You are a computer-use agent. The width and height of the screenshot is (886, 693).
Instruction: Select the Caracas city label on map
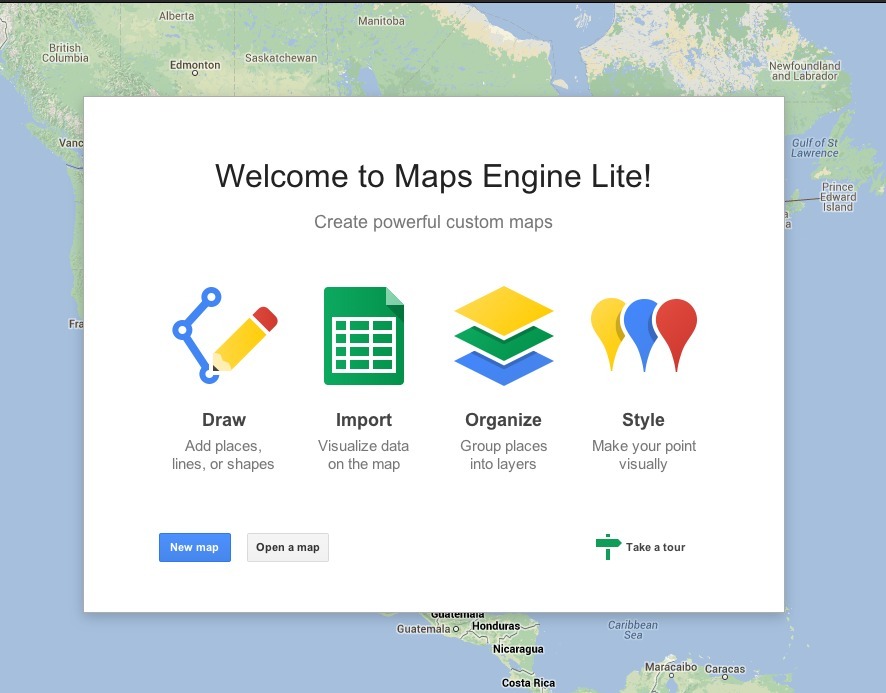click(x=724, y=669)
